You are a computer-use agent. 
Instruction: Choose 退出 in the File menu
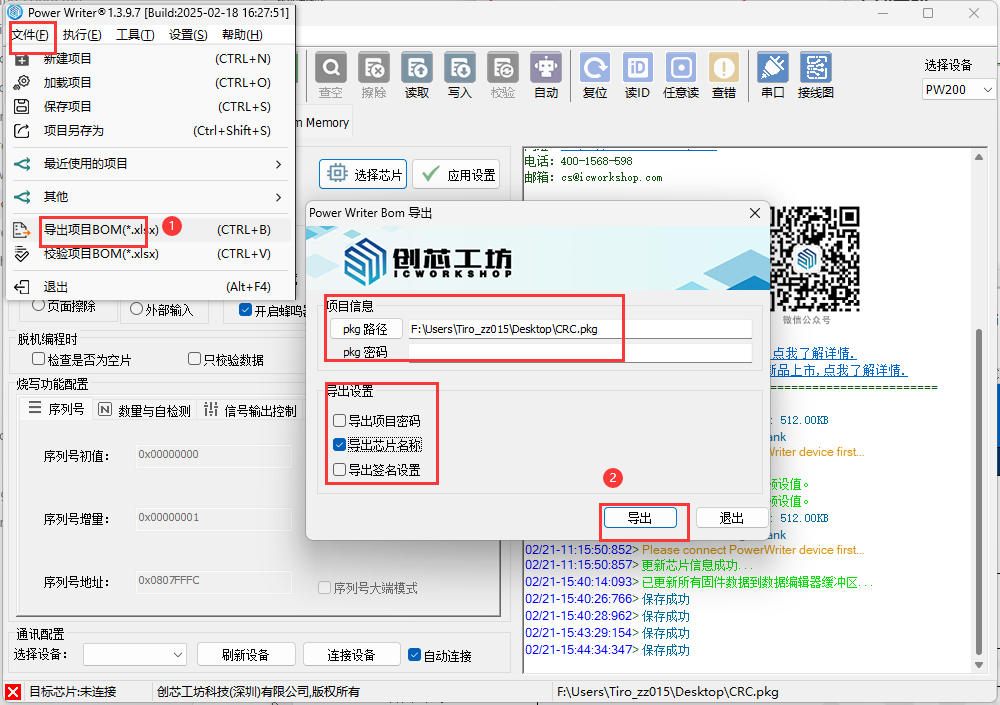pos(151,286)
